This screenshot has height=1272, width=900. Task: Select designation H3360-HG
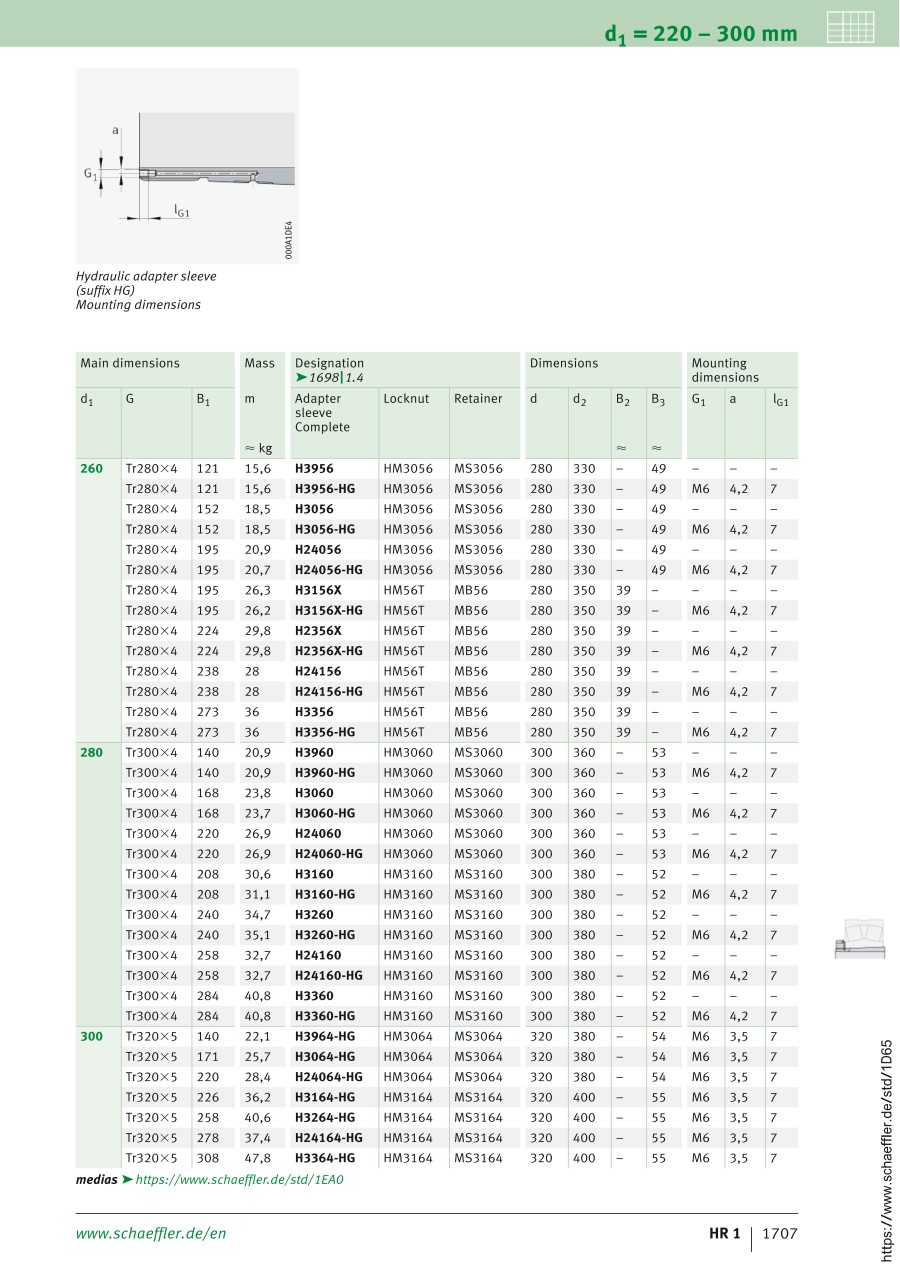point(325,1016)
